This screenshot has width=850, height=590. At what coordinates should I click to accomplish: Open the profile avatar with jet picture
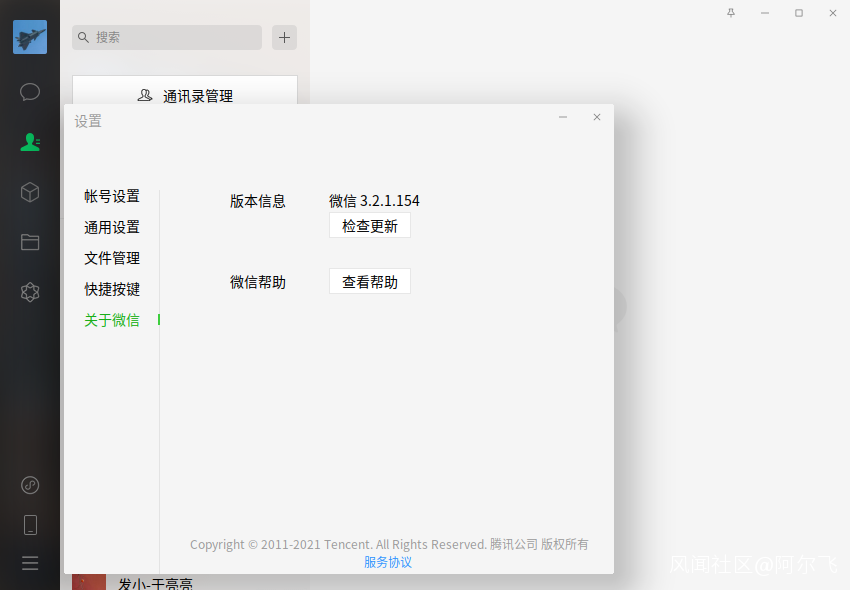[x=30, y=37]
